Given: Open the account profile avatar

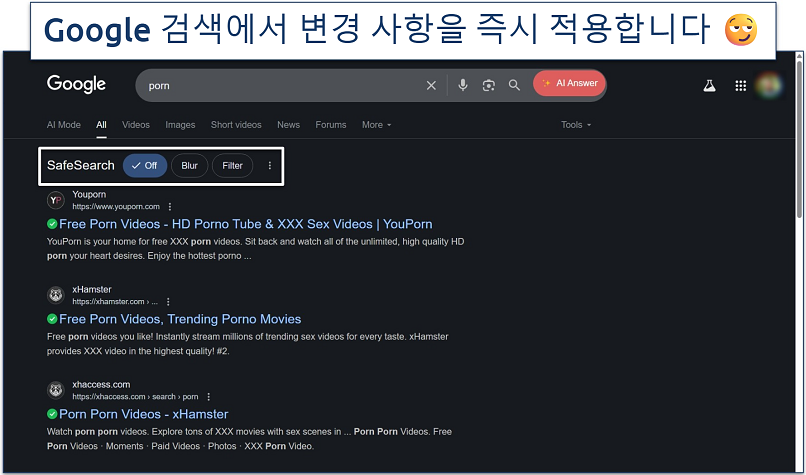Looking at the screenshot, I should point(770,86).
